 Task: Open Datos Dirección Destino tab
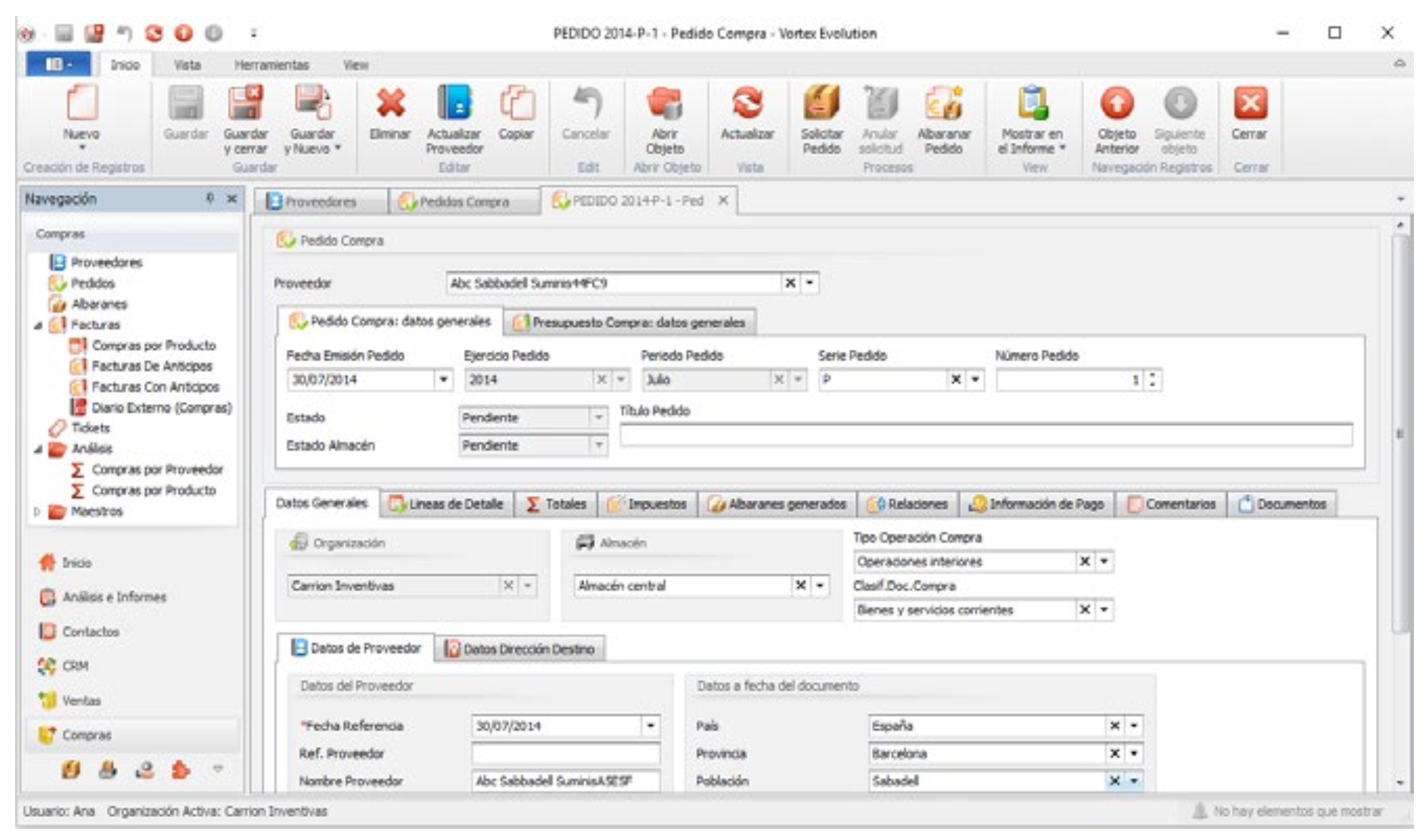520,649
